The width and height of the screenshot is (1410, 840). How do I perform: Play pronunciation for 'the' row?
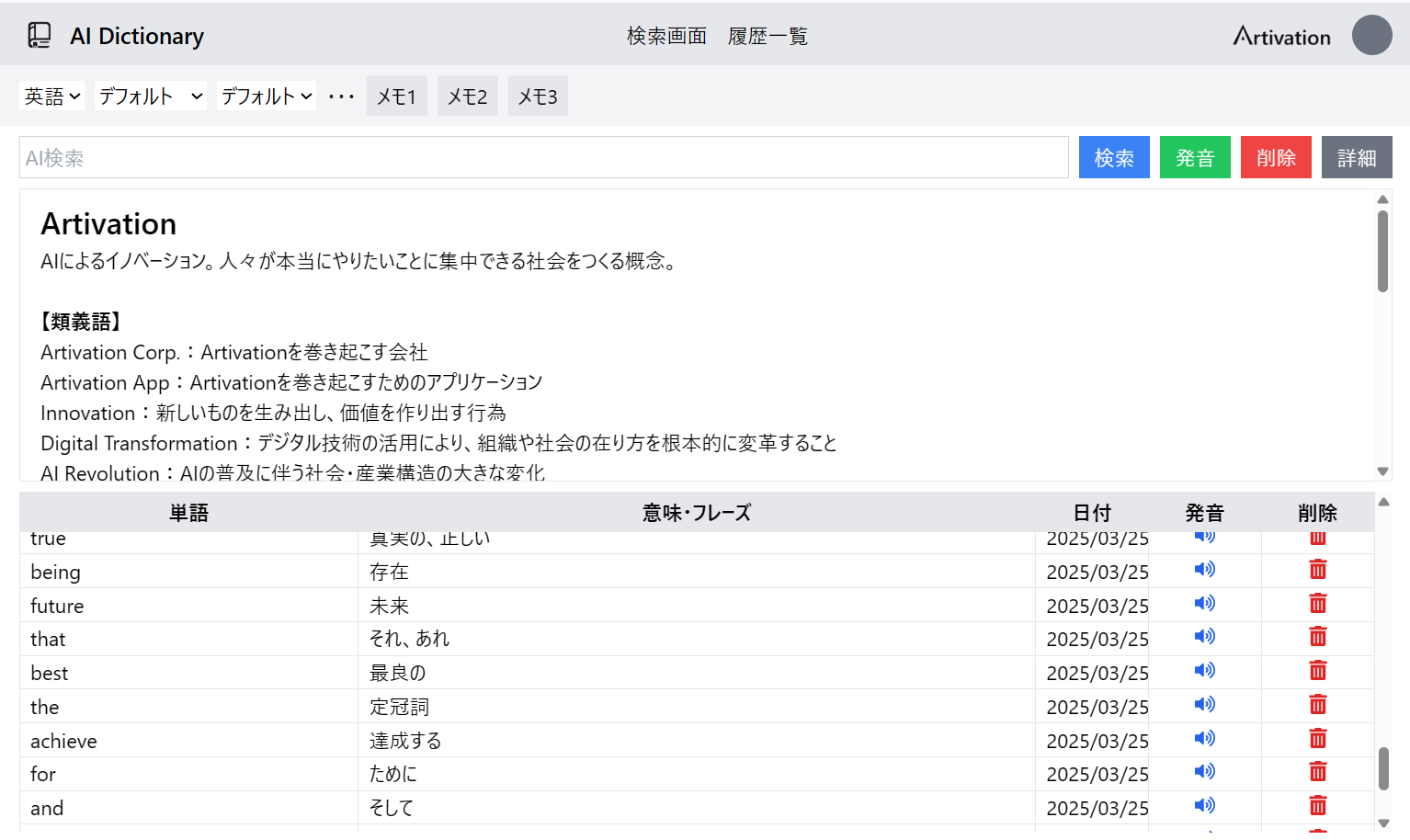click(x=1205, y=705)
